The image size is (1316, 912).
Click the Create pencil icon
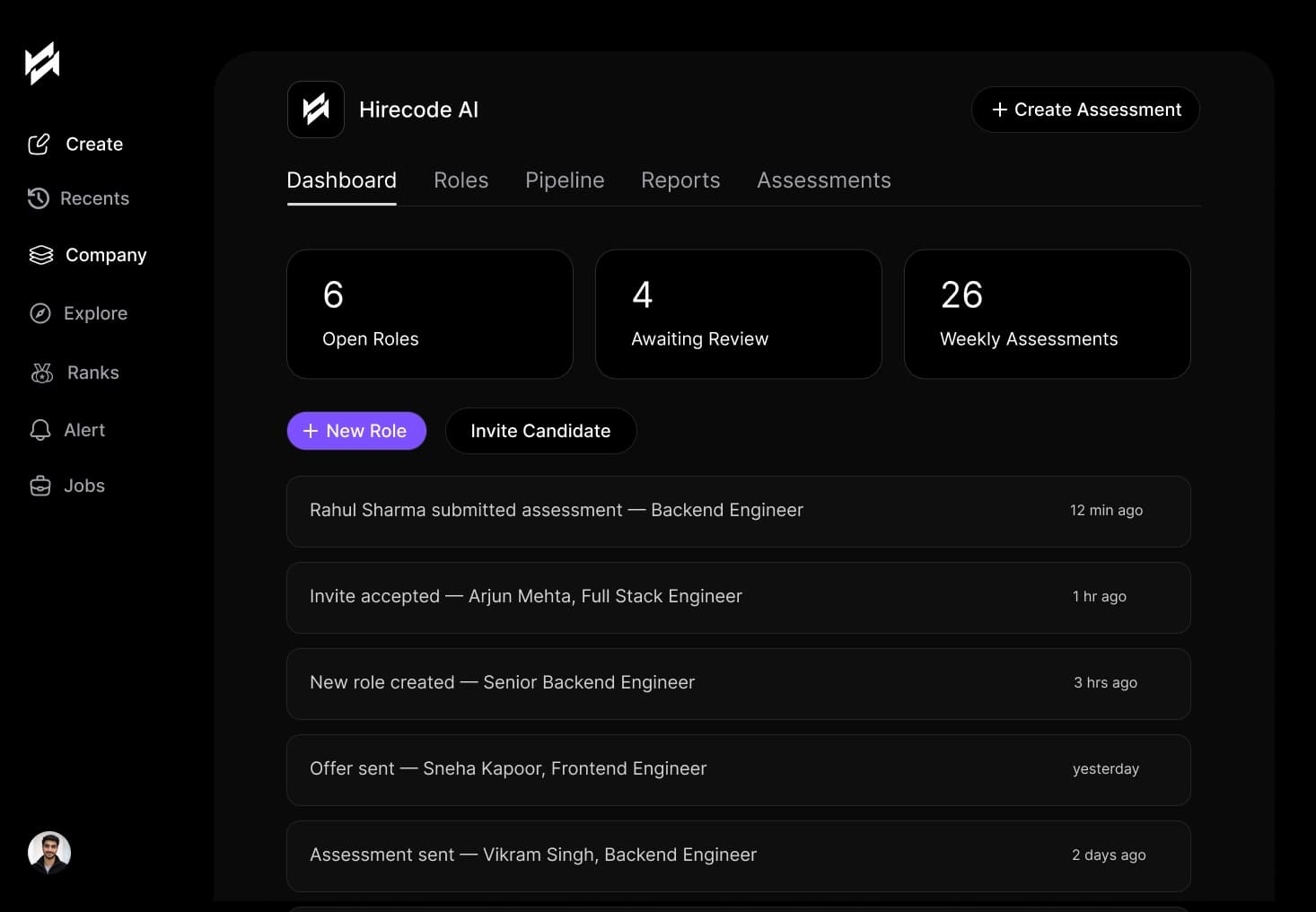(39, 145)
